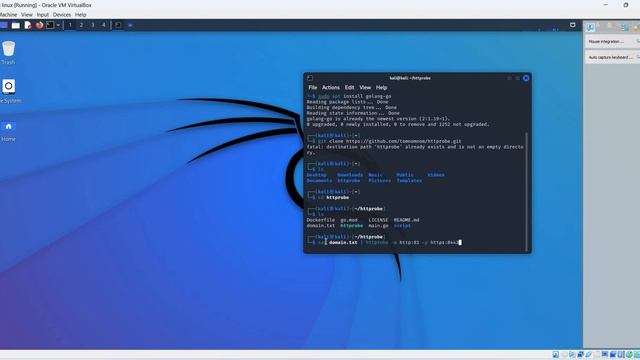The height and width of the screenshot is (360, 640).
Task: Open the Home folder desktop icon
Action: click(x=8, y=131)
